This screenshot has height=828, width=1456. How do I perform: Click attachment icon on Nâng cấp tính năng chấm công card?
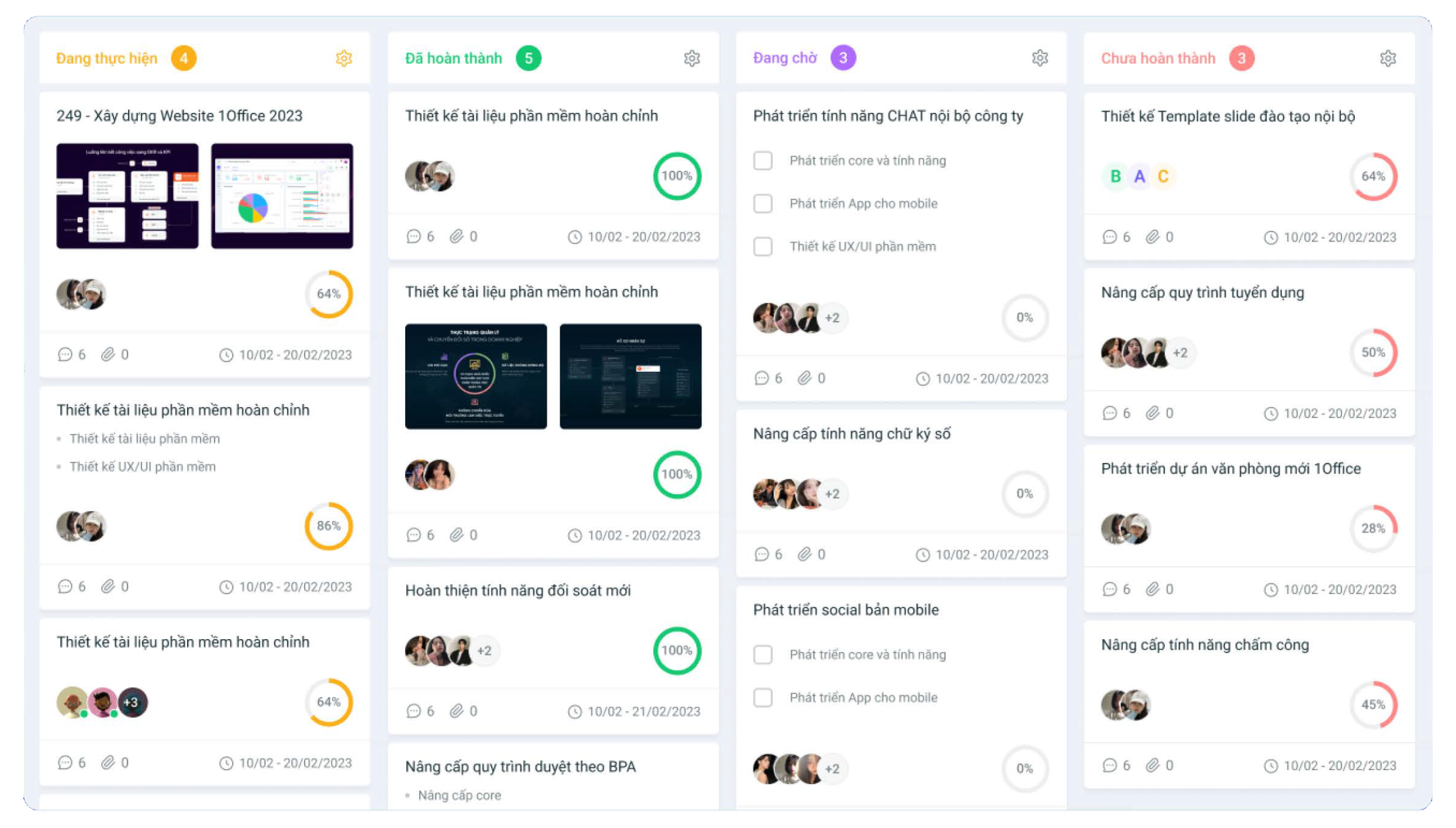tap(1153, 765)
